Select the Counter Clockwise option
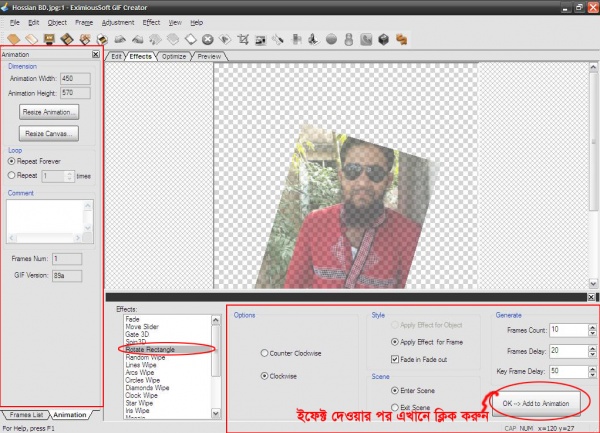The height and width of the screenshot is (433, 600). (x=264, y=353)
